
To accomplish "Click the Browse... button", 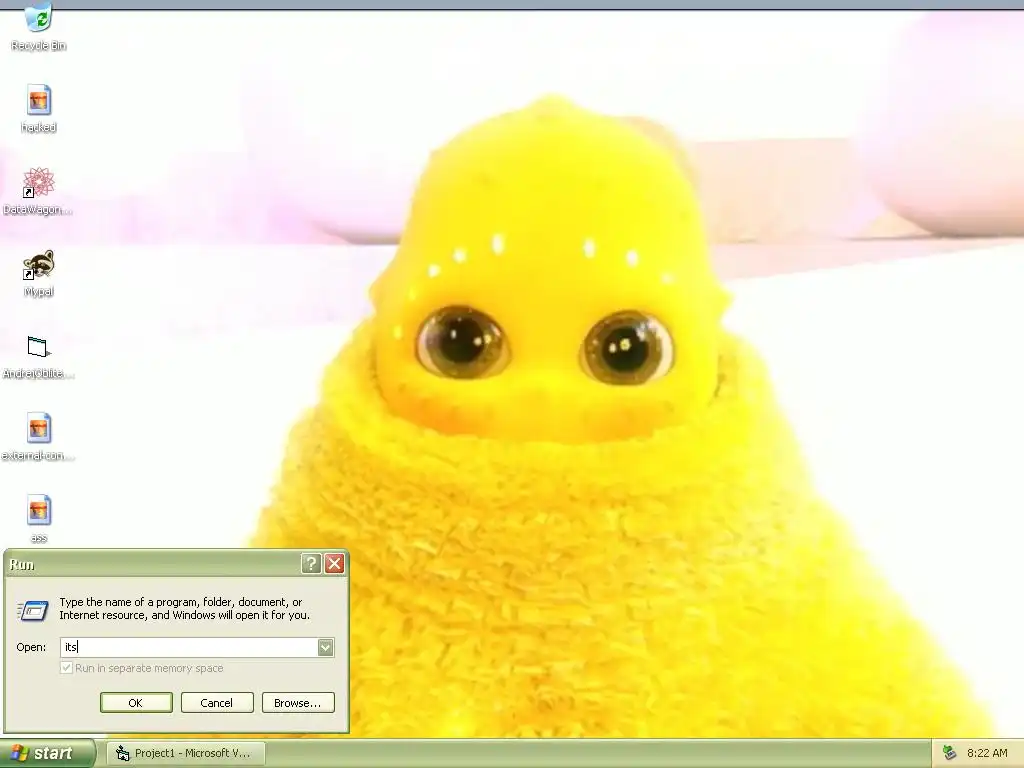I will click(298, 703).
